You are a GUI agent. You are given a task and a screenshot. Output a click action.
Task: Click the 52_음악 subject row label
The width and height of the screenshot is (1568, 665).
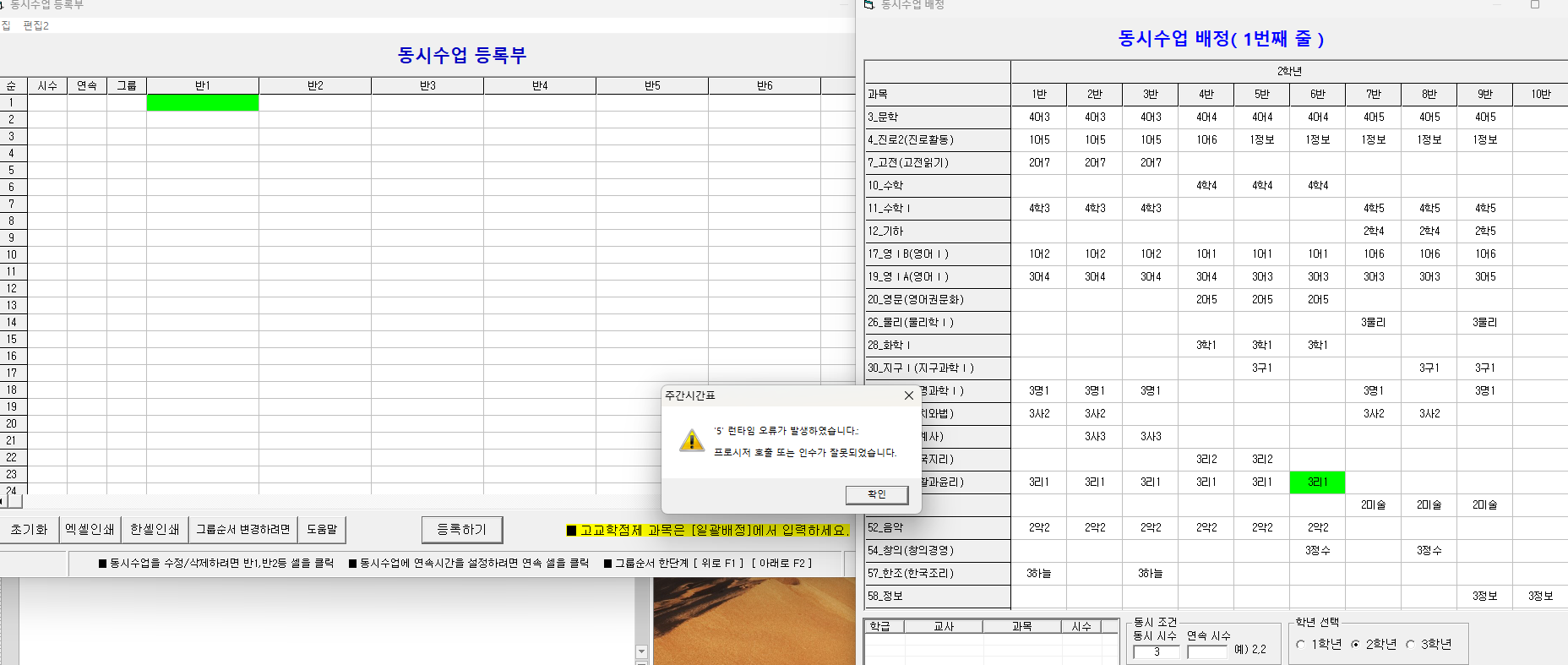click(x=937, y=527)
